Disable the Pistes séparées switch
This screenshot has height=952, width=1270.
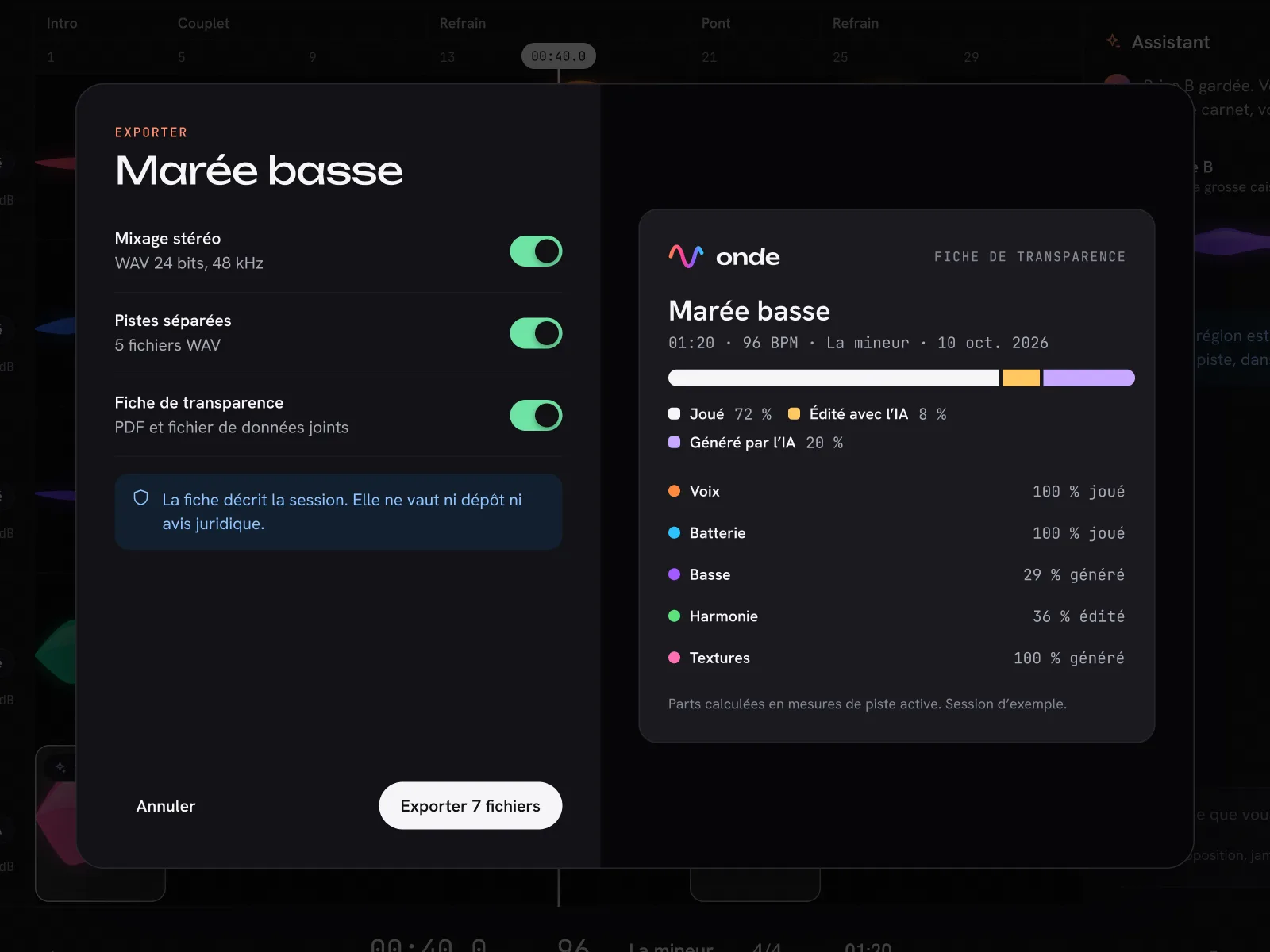coord(536,333)
